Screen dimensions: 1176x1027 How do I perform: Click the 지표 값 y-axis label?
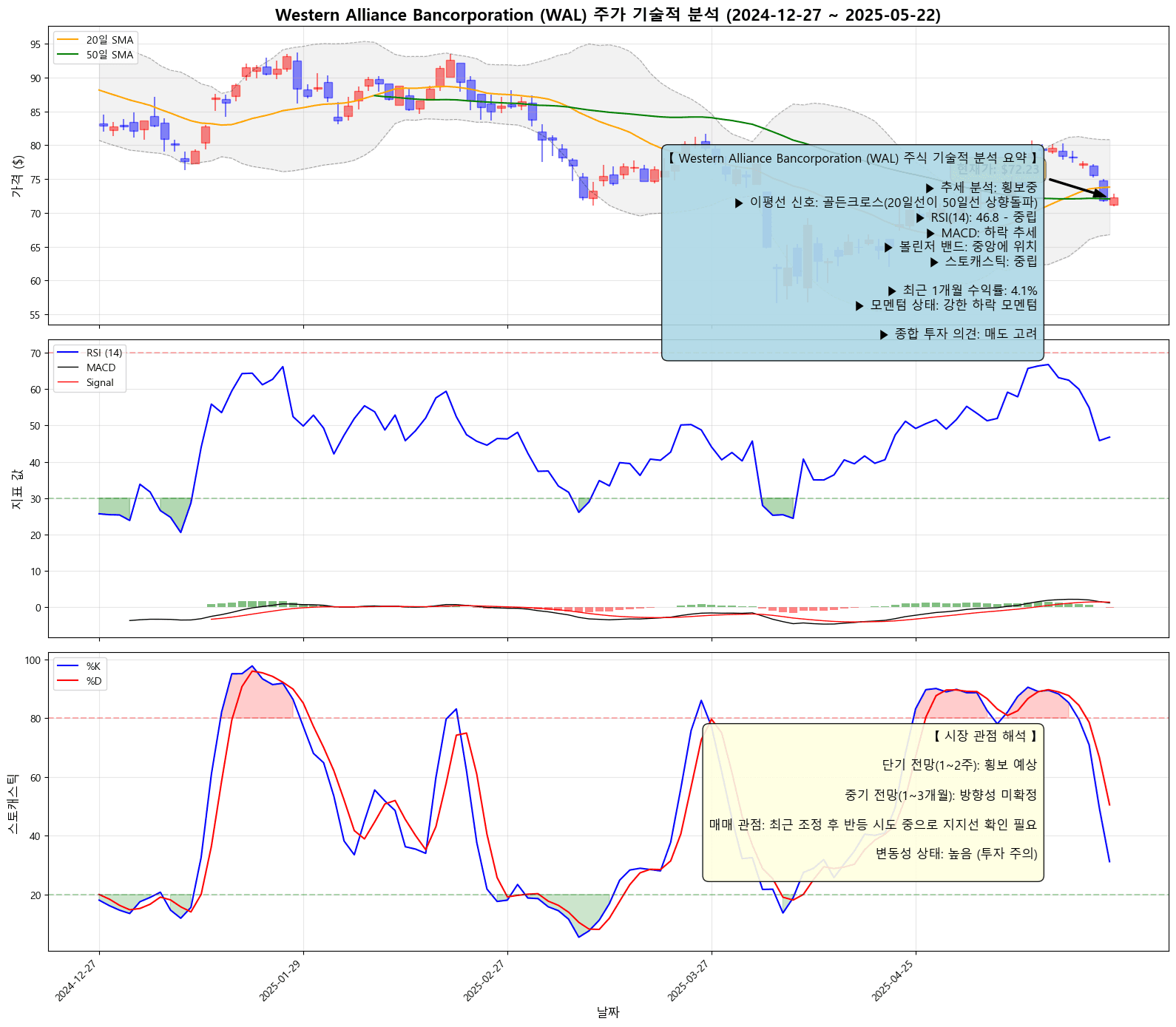point(17,489)
